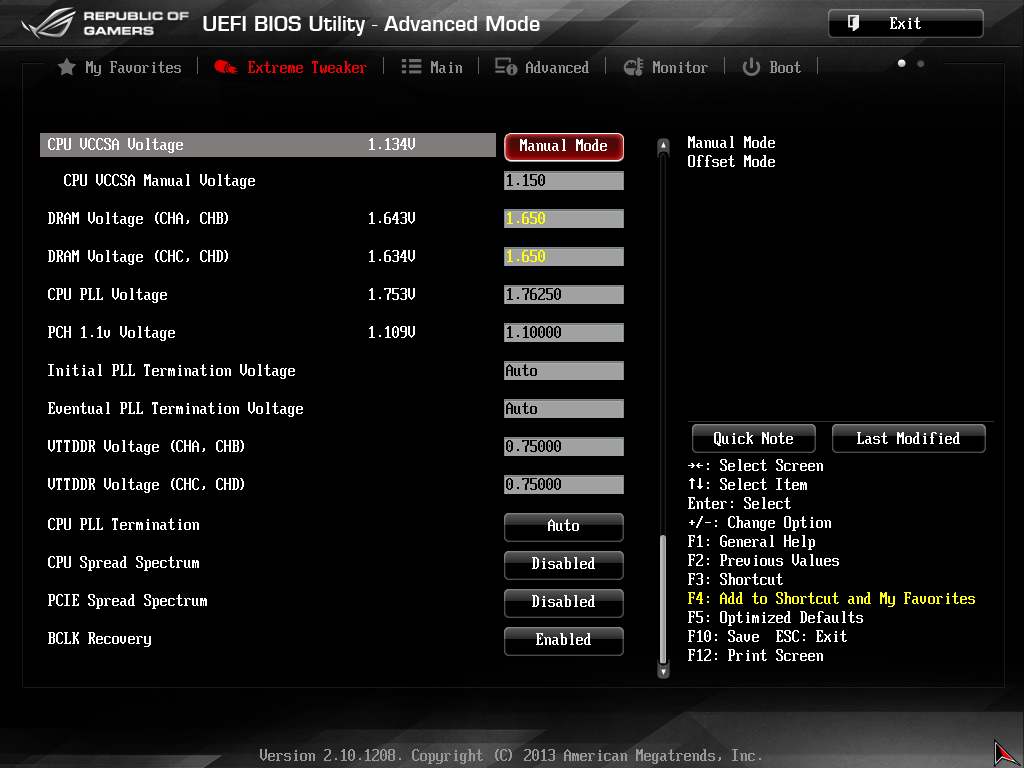Screen dimensions: 1024x768
Task: Edit DRAM Voltage (CHC, CHD) value field
Action: coord(564,257)
